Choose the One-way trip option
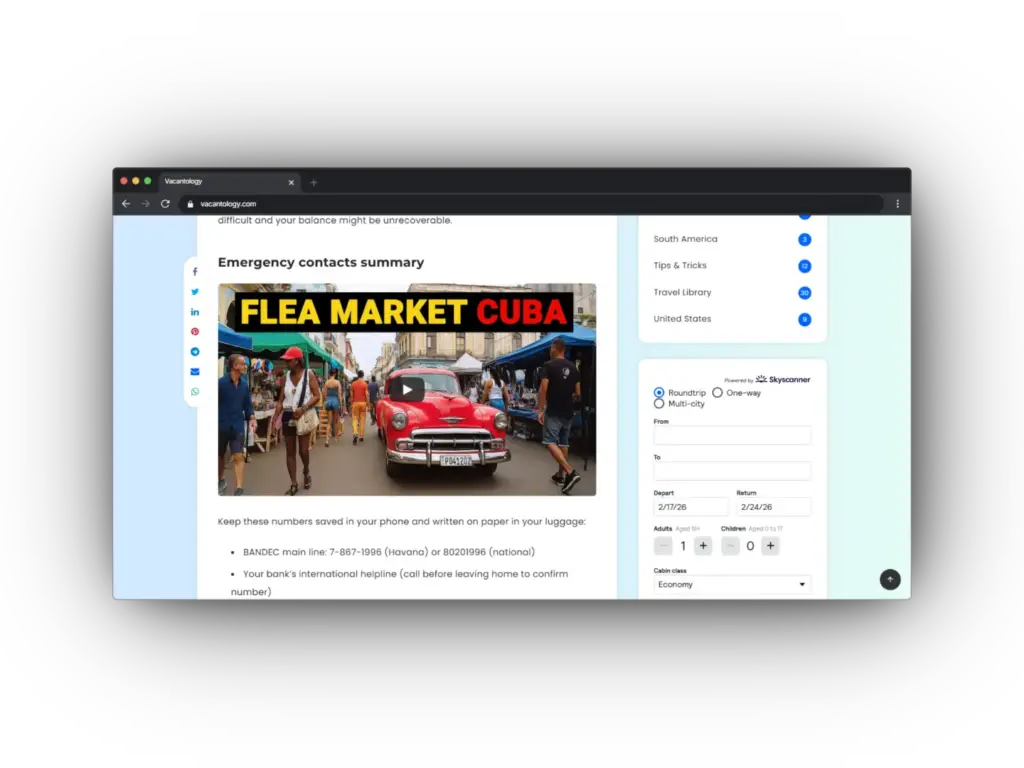Viewport: 1024px width, 768px height. click(717, 393)
